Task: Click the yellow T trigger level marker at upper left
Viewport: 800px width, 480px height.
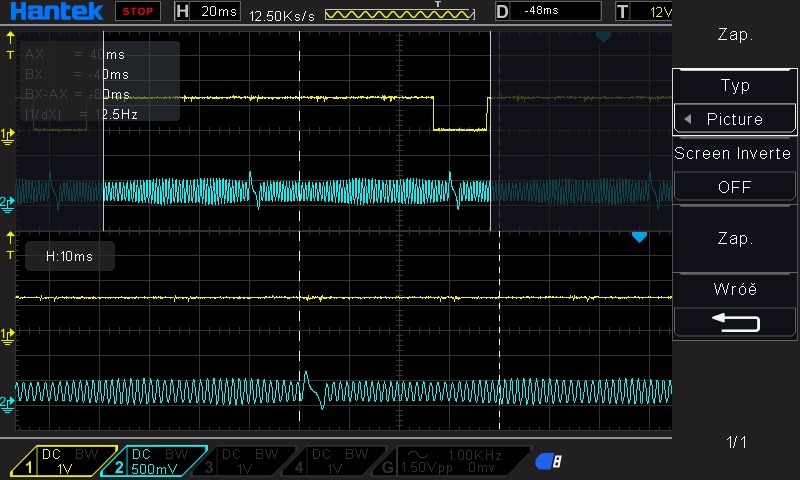Action: tap(10, 53)
